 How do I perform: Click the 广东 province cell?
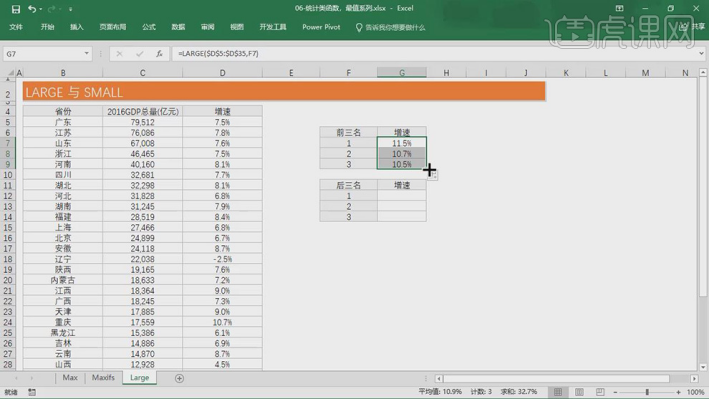click(63, 122)
